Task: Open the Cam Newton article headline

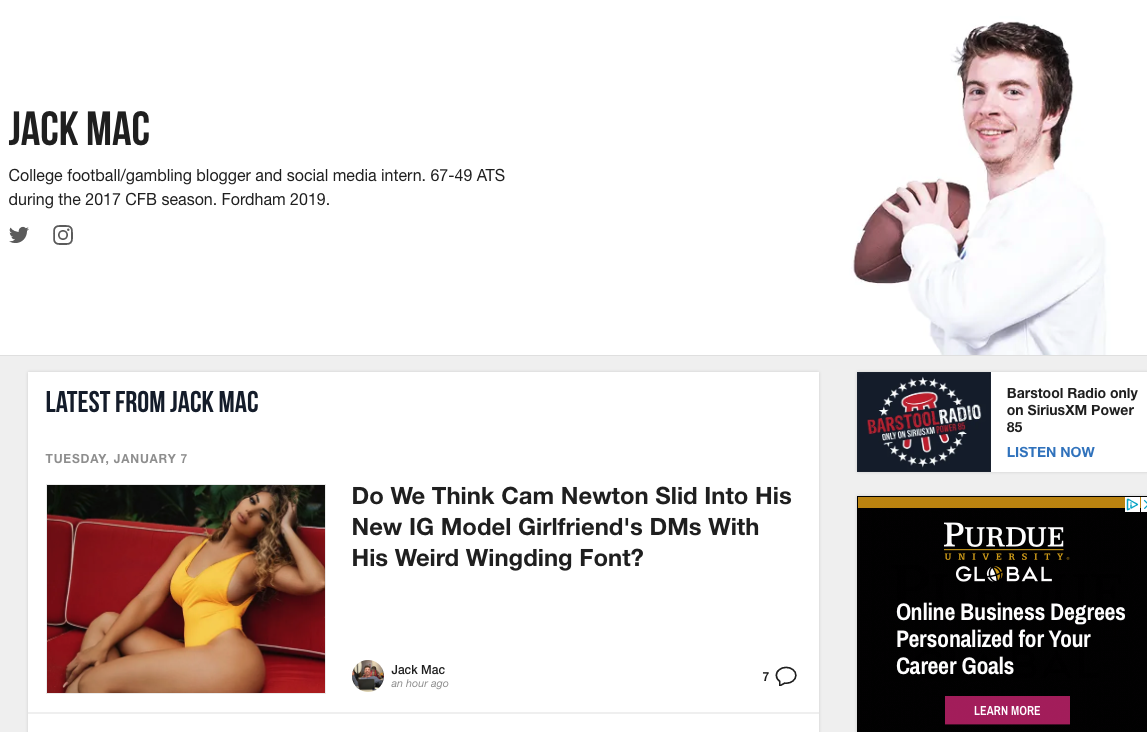Action: point(571,527)
